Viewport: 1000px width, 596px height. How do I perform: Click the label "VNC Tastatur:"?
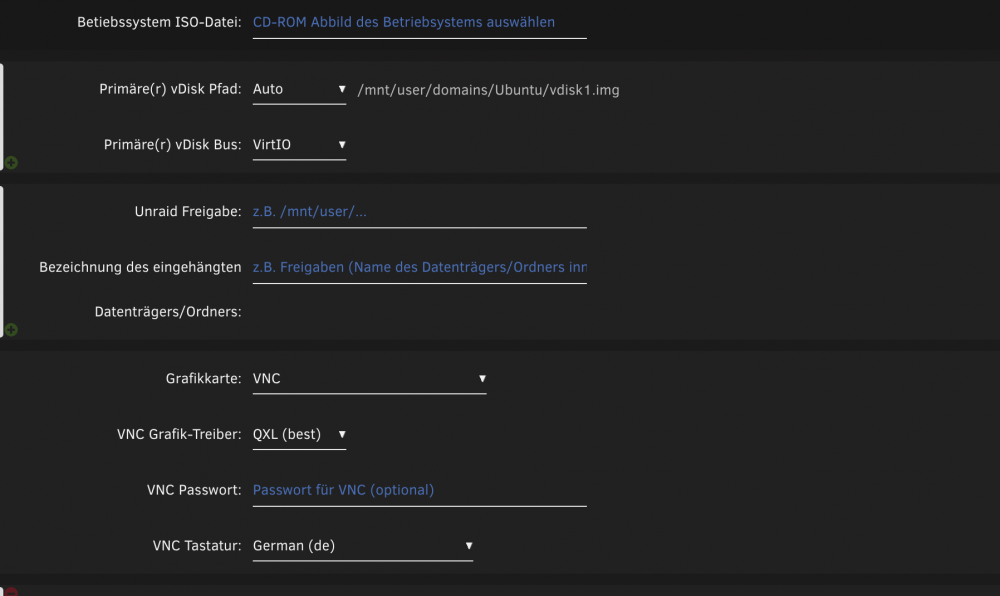[x=197, y=546]
